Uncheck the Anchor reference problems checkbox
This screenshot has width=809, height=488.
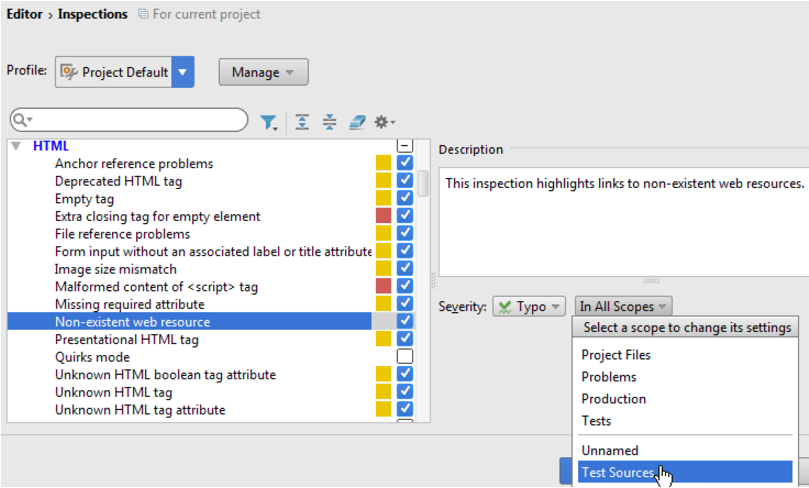pos(405,163)
